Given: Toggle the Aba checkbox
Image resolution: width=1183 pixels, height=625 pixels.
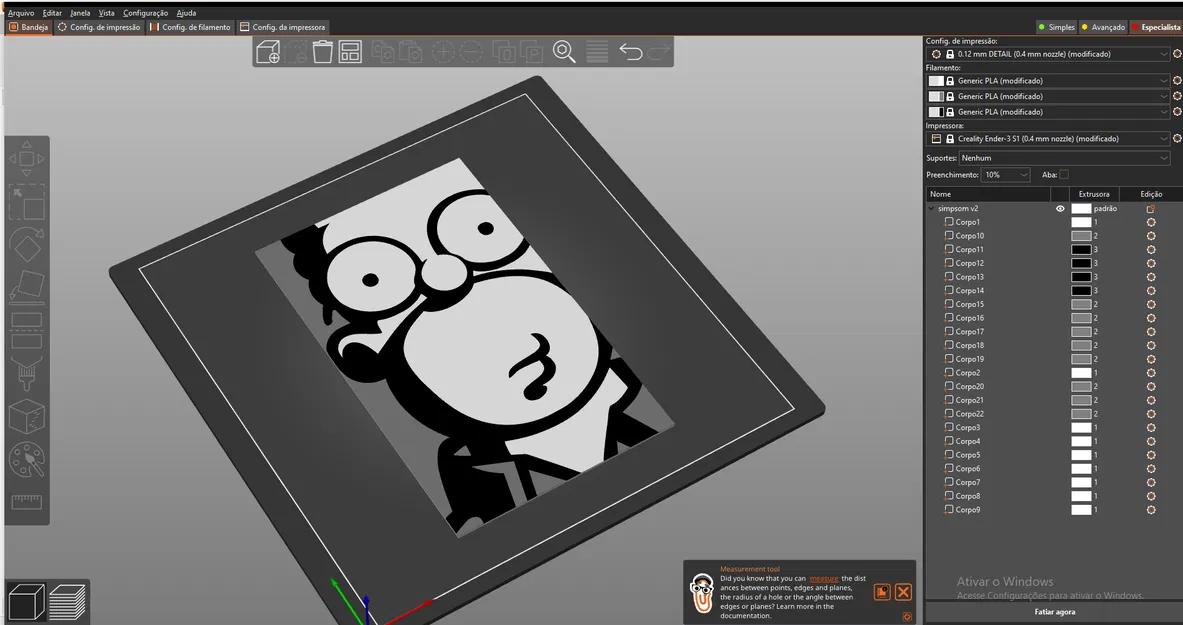Looking at the screenshot, I should [x=1064, y=174].
